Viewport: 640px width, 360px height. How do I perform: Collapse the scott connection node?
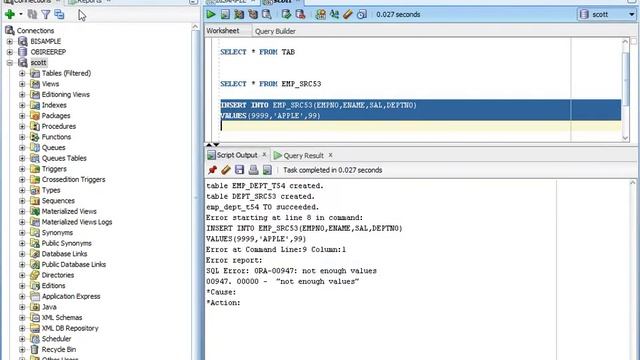pos(10,62)
